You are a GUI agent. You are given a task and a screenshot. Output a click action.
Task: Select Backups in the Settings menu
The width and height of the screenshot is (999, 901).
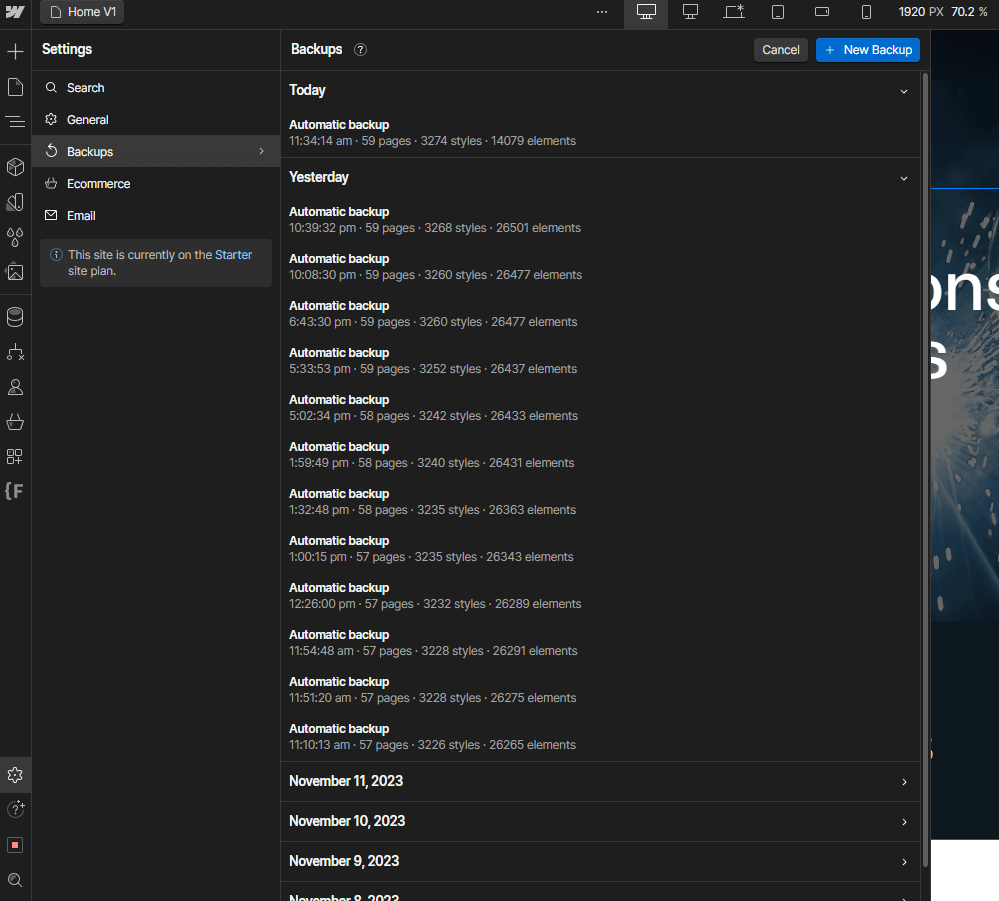click(155, 151)
